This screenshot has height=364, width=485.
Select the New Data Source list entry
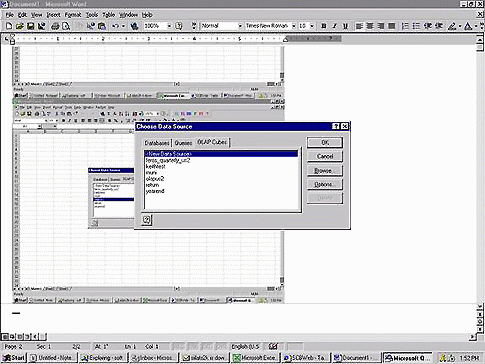point(221,154)
